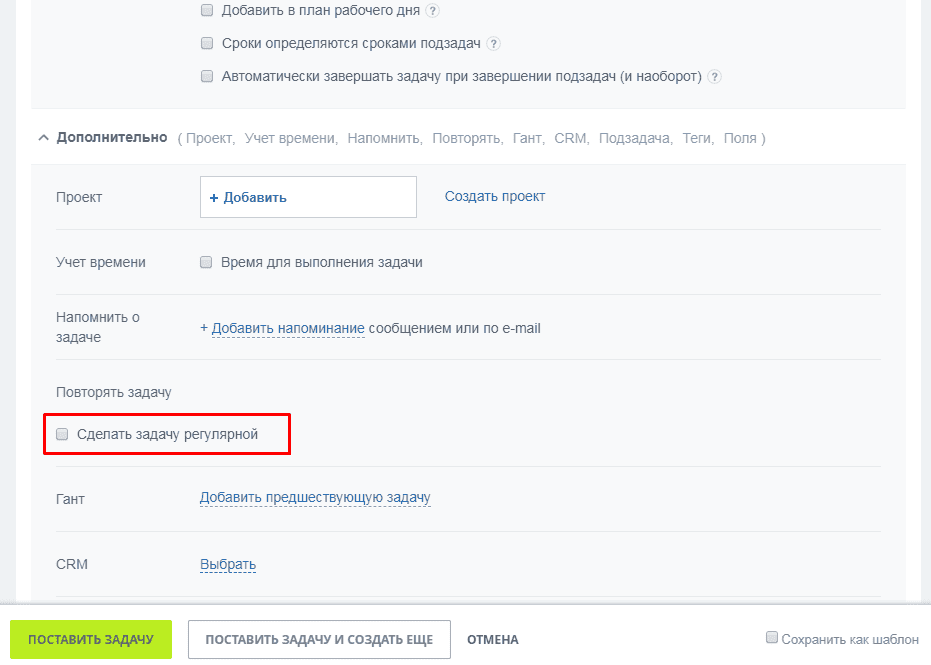Click help icon next to 'Добавить в план рабочего дня'
This screenshot has width=931, height=665.
(432, 11)
